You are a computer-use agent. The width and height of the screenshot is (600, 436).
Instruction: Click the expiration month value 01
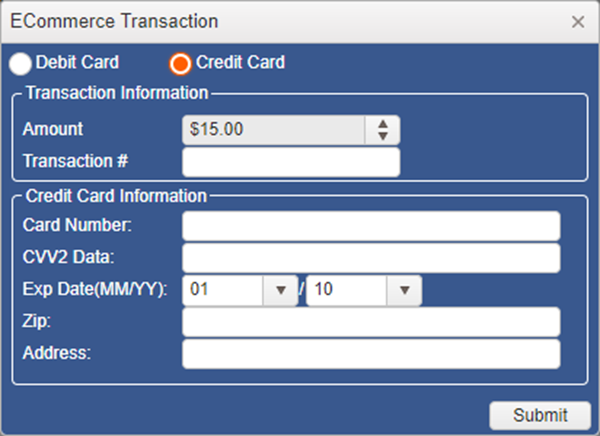[x=223, y=290]
